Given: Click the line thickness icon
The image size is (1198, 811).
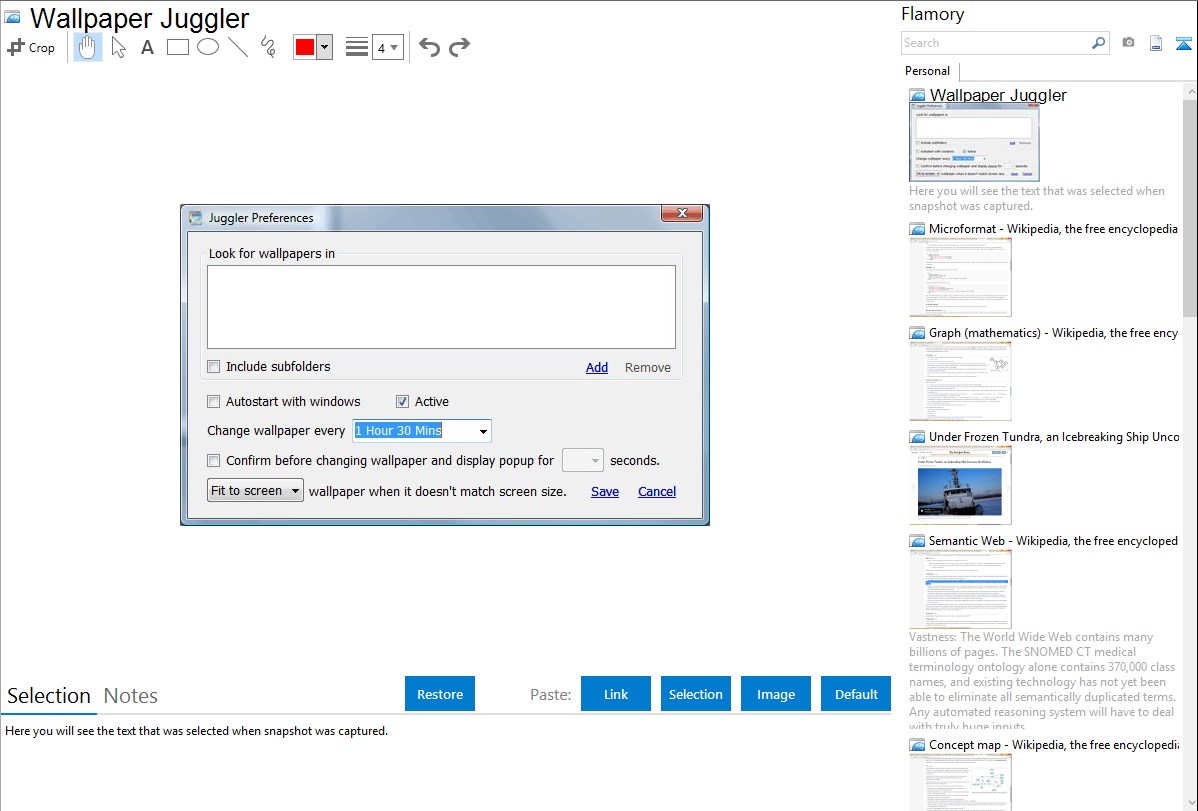Looking at the screenshot, I should [x=357, y=47].
